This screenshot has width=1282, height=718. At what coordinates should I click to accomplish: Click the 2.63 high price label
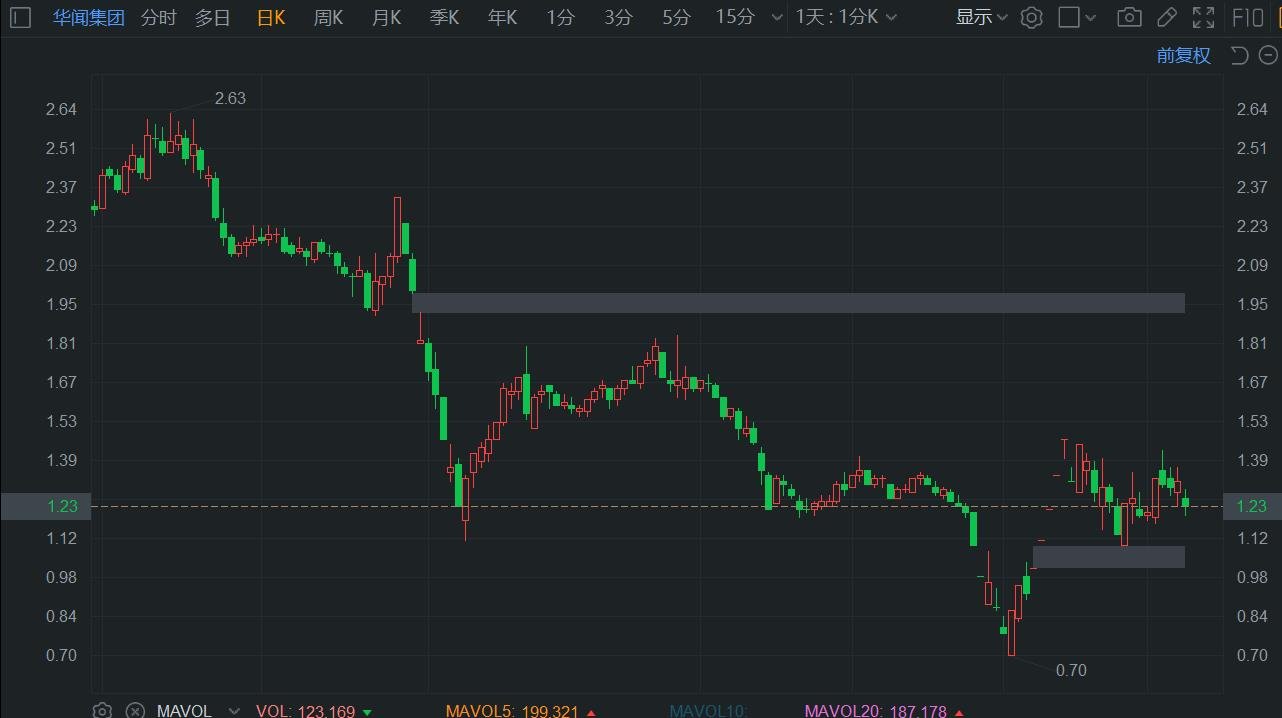tap(230, 98)
